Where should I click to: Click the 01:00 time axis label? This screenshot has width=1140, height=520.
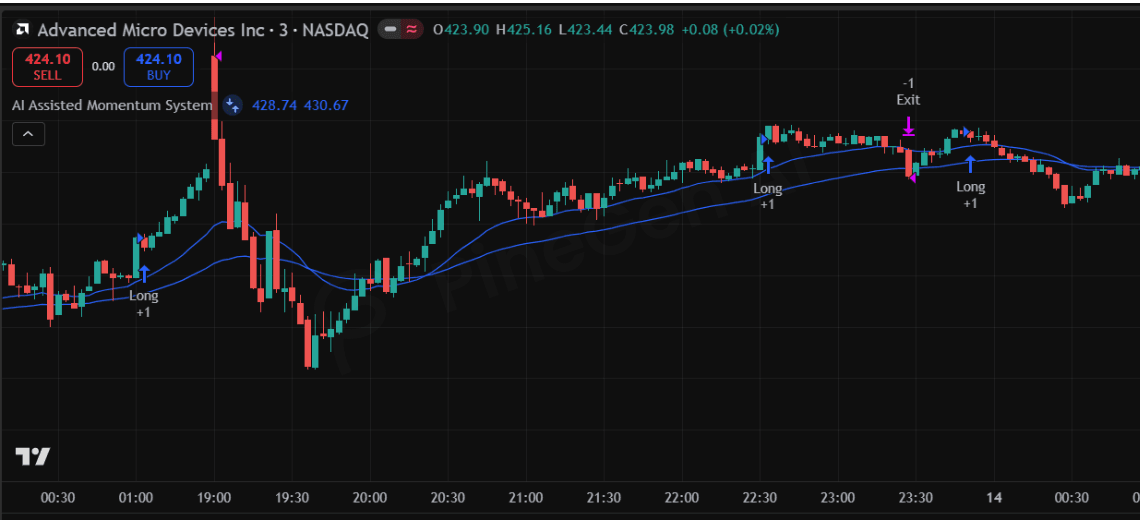136,498
